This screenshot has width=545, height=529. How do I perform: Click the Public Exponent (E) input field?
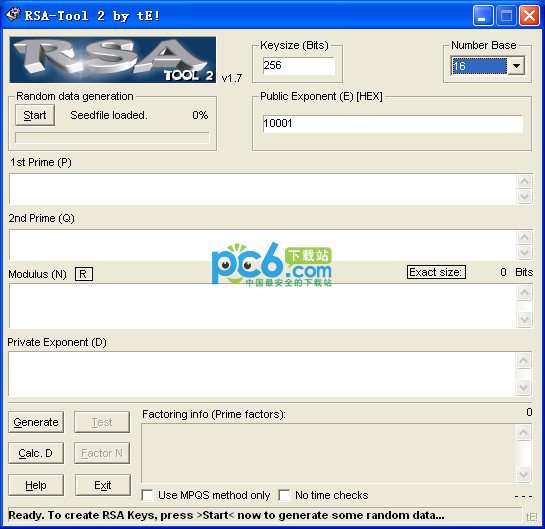click(x=393, y=124)
